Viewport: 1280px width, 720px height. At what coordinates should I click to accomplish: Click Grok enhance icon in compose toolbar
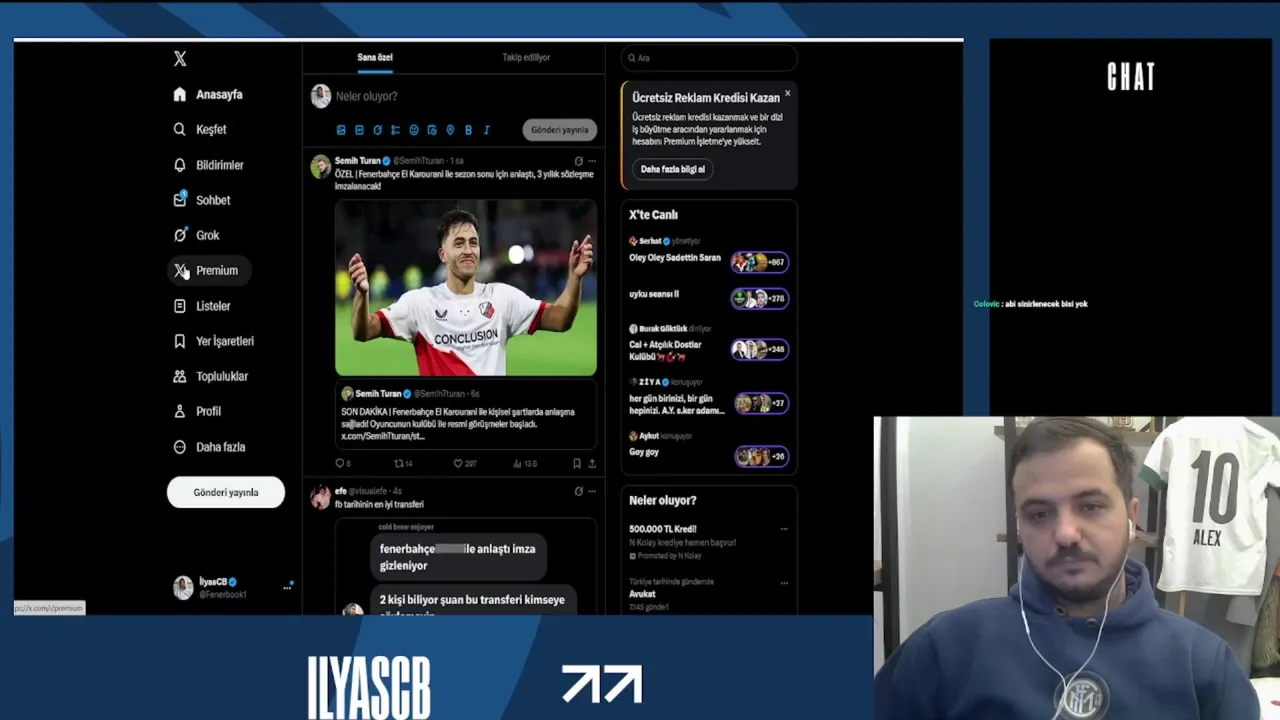[x=377, y=130]
